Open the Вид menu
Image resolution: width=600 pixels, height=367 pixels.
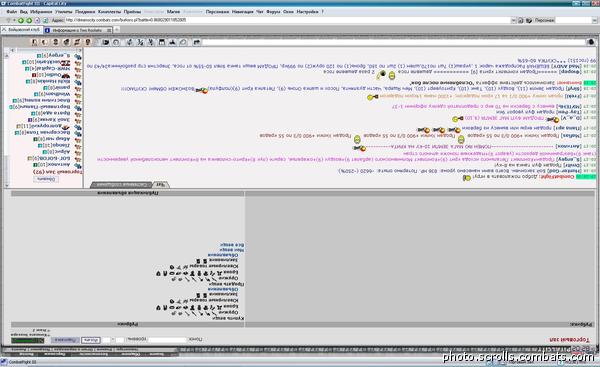24,11
